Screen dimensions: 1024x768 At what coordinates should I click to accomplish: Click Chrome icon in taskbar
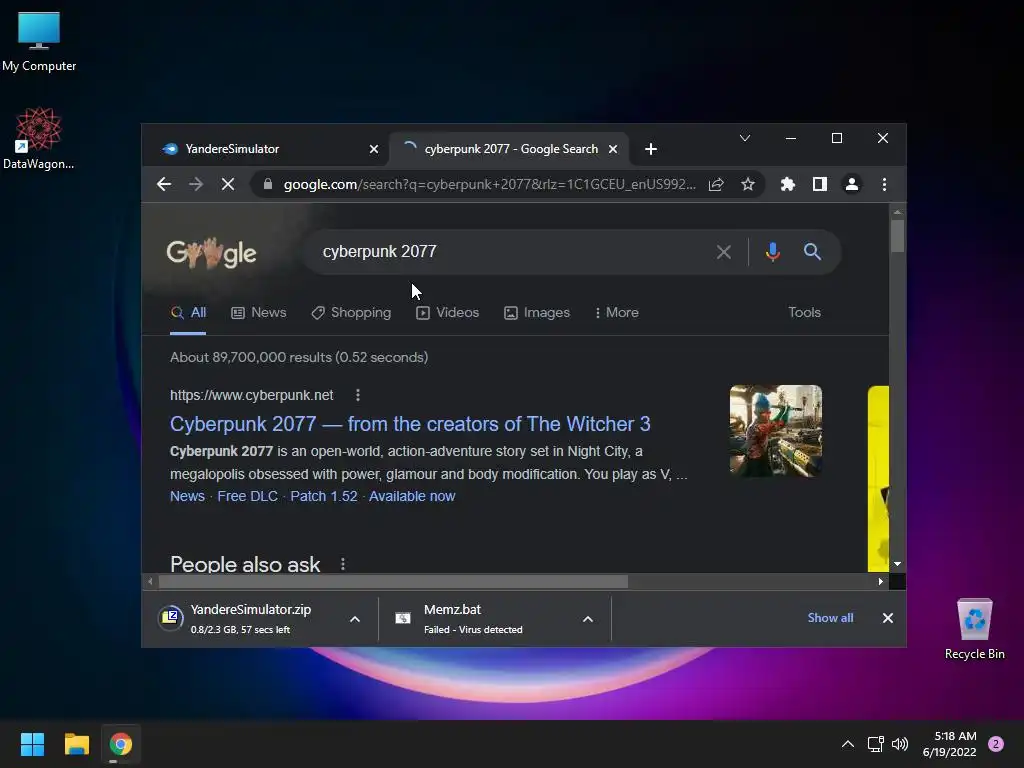tap(121, 744)
